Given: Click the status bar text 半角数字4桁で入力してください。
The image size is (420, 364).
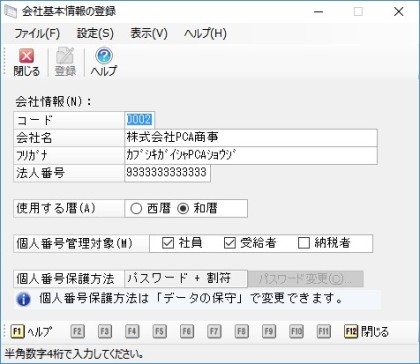Looking at the screenshot, I should 74,354.
